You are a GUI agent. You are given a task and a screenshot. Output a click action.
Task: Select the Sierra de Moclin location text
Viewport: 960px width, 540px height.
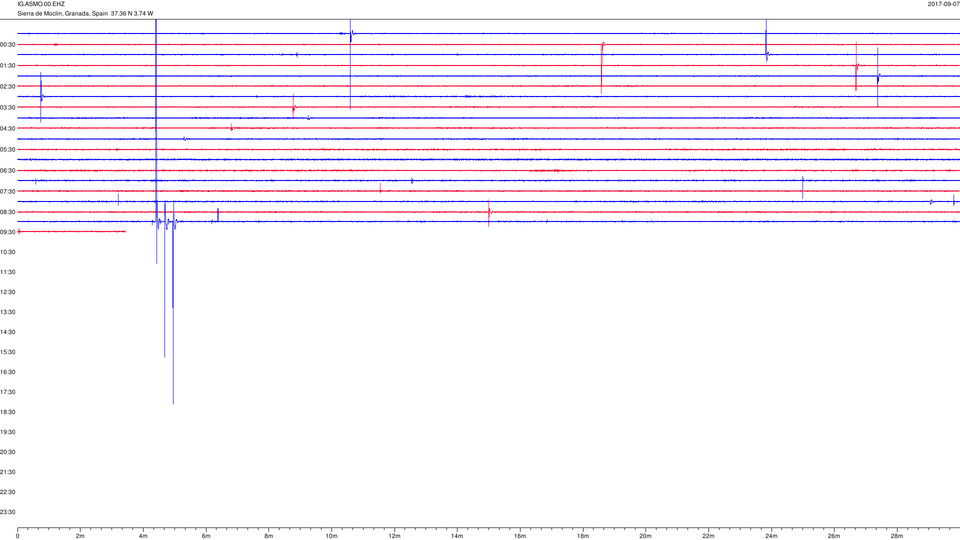pos(85,13)
